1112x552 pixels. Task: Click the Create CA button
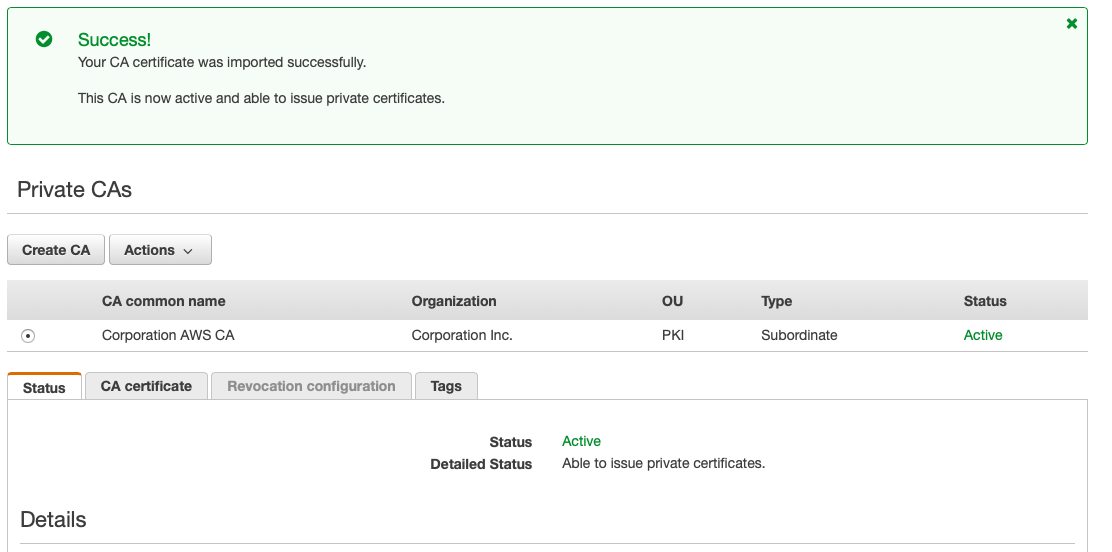point(56,250)
